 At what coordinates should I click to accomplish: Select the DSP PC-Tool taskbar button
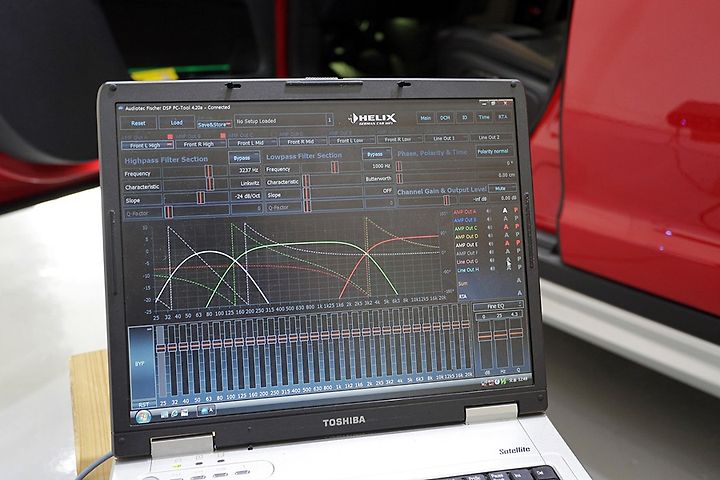point(206,411)
